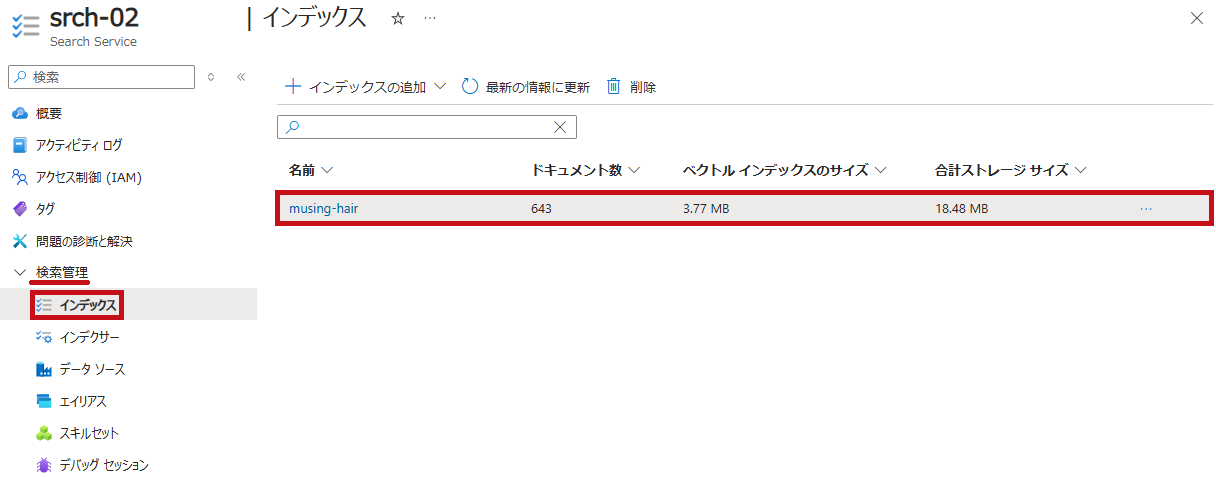Toggle sort arrow next to ベクトル インデックスのサイズ
The image size is (1216, 478).
880,171
